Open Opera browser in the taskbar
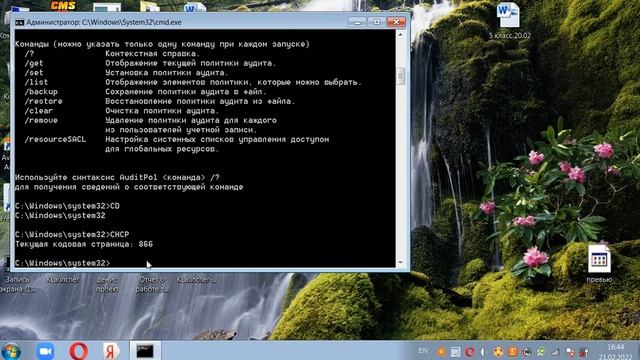640x360 pixels. [x=78, y=351]
